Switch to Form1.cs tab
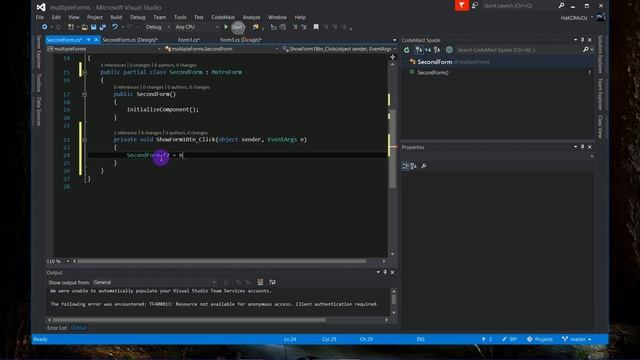This screenshot has width=640, height=360. [x=189, y=40]
